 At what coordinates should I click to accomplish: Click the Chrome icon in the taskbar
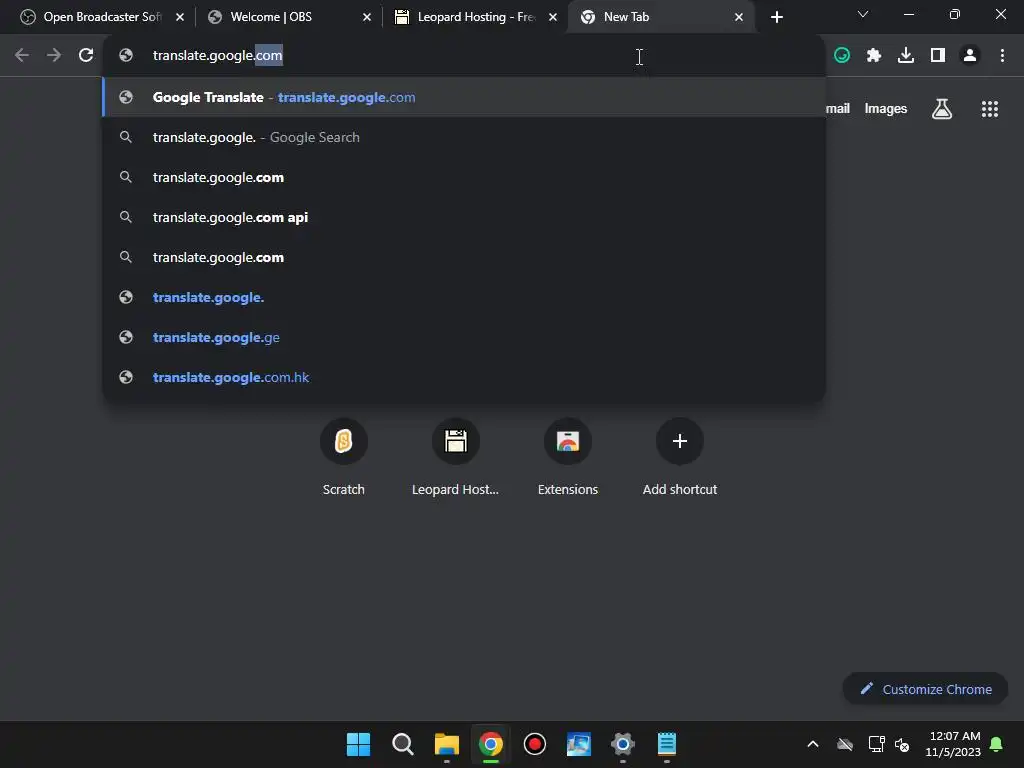pos(490,744)
